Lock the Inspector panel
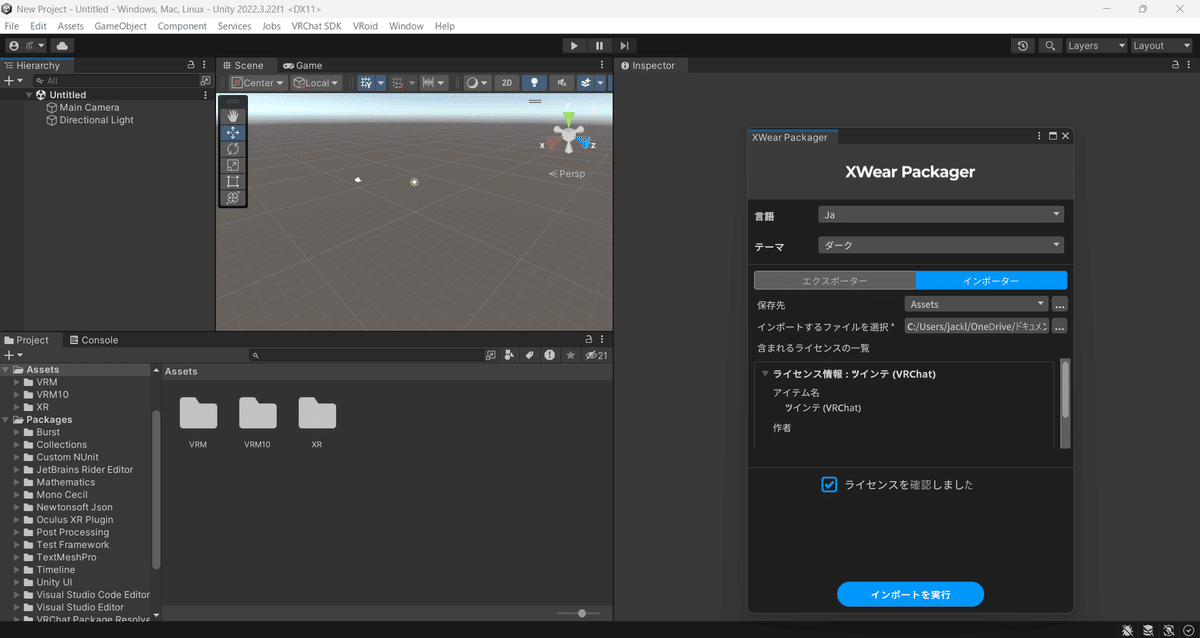Screen dimensions: 1200x638 click(x=1175, y=65)
